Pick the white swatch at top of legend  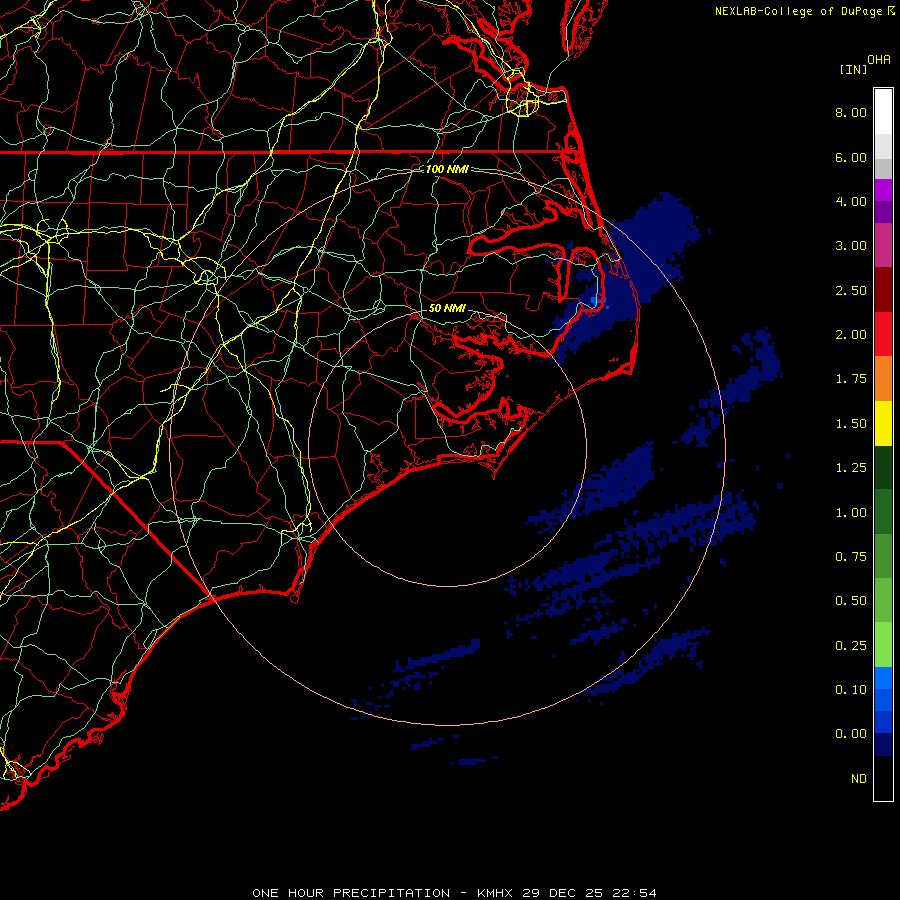coord(883,112)
